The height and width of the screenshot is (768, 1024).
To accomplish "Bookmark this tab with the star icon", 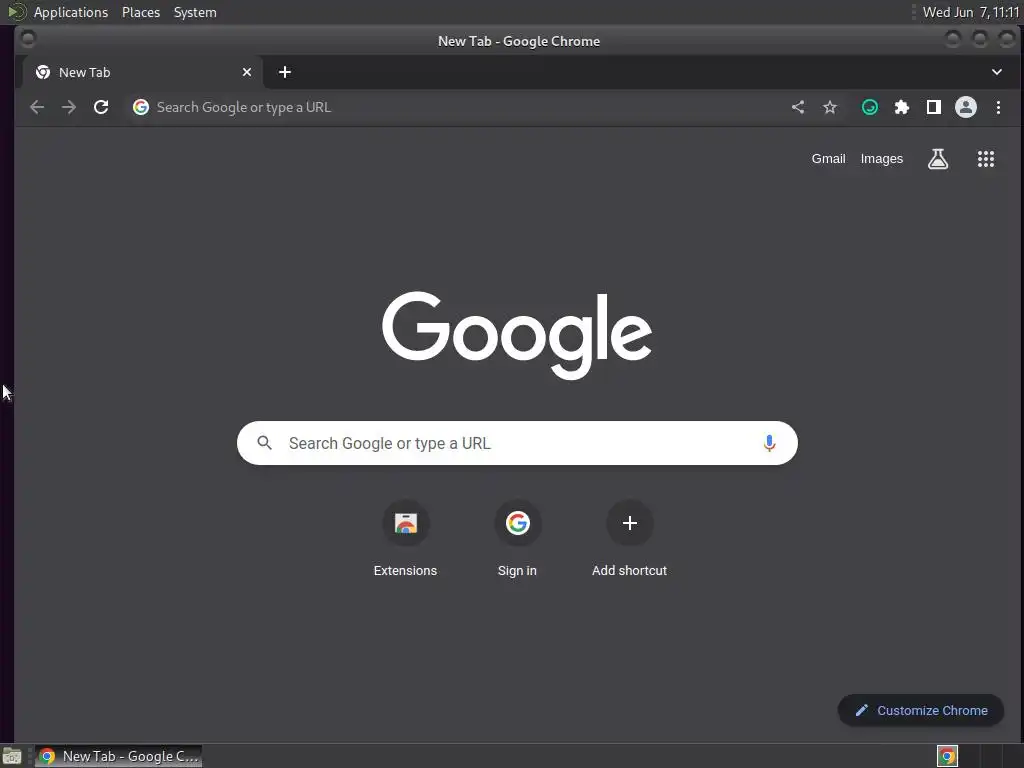I will [830, 107].
